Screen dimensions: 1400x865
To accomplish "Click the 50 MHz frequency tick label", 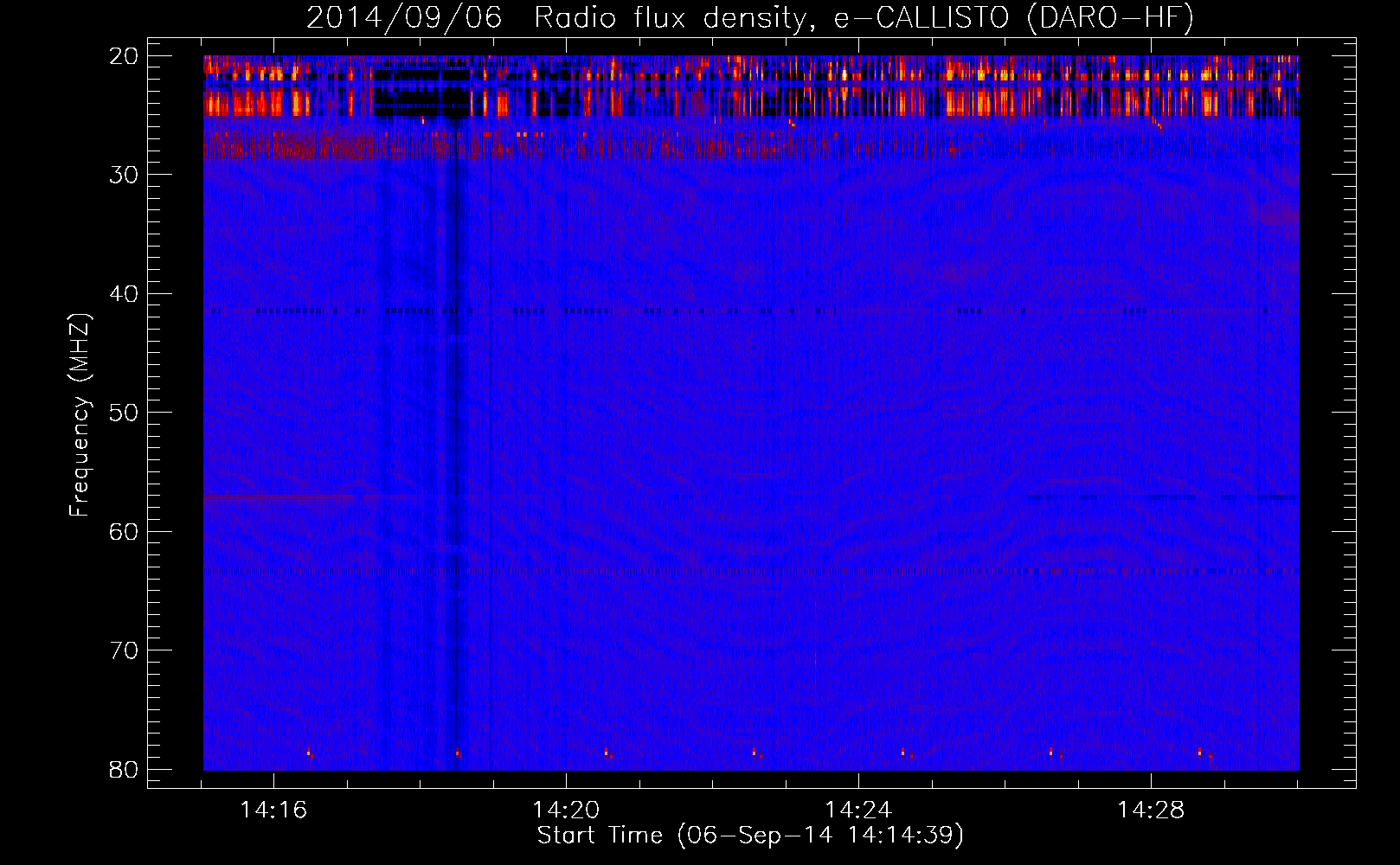I will [125, 413].
